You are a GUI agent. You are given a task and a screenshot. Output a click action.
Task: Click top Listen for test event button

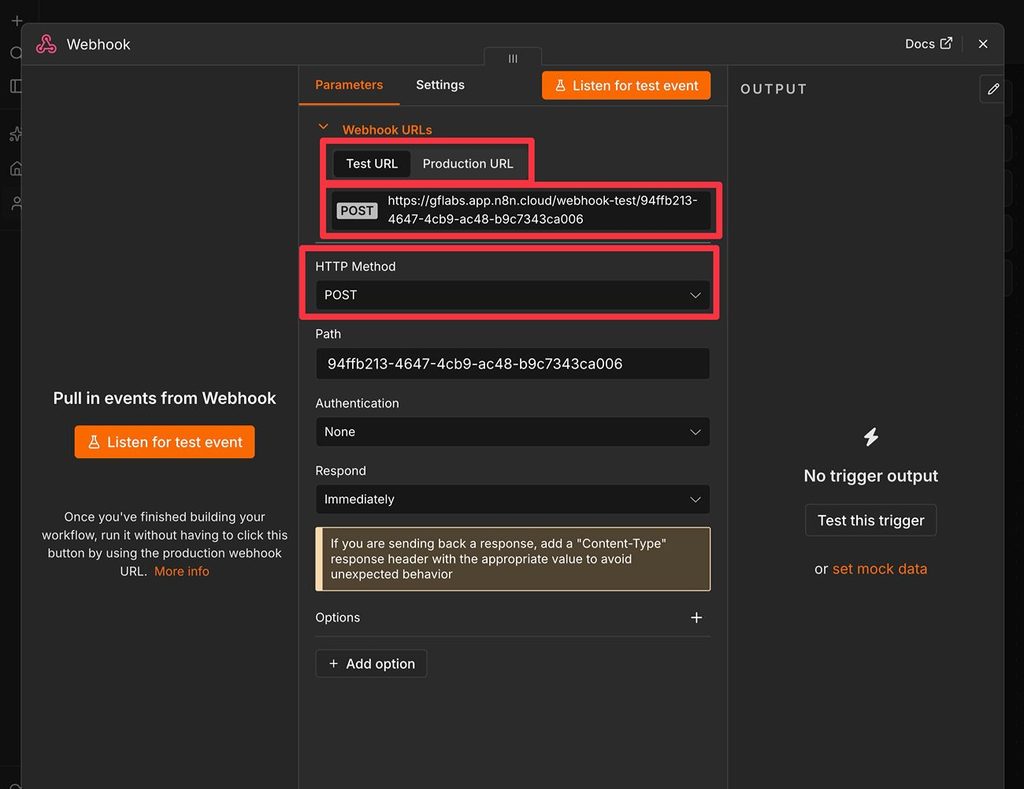click(x=626, y=86)
